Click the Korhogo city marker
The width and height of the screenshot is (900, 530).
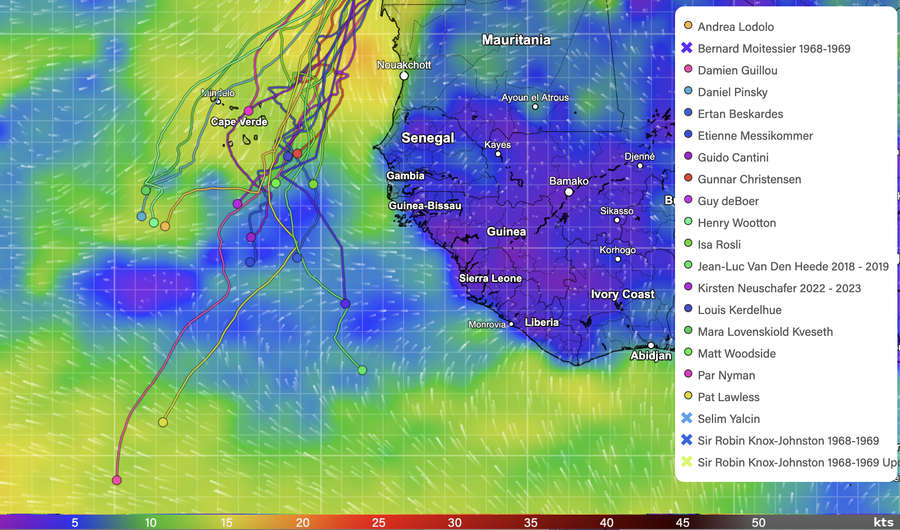coord(618,259)
